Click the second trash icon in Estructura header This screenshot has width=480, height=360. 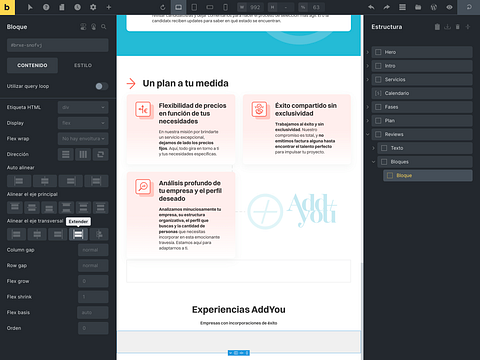click(x=458, y=27)
